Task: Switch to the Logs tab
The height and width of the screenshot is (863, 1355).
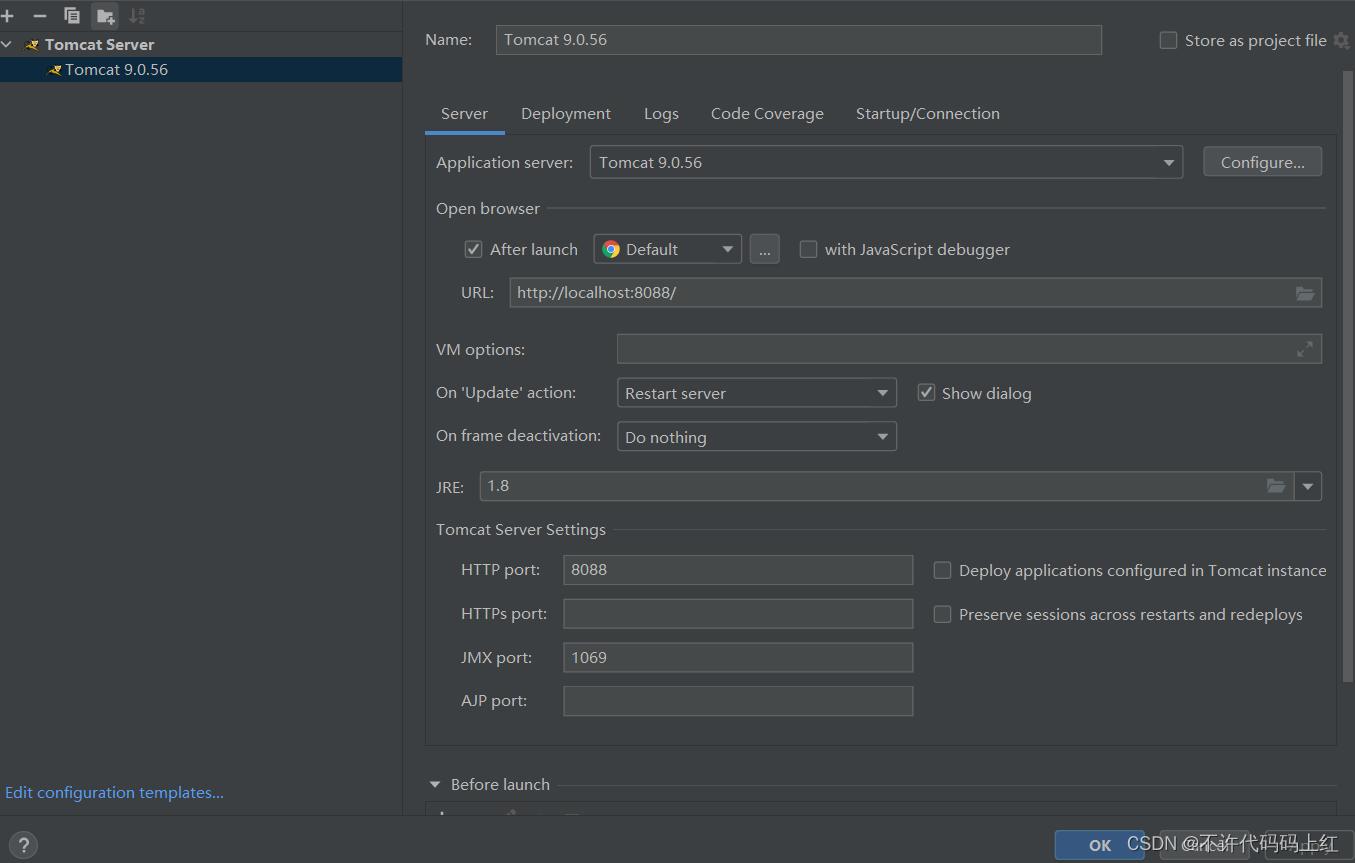Action: pos(661,114)
